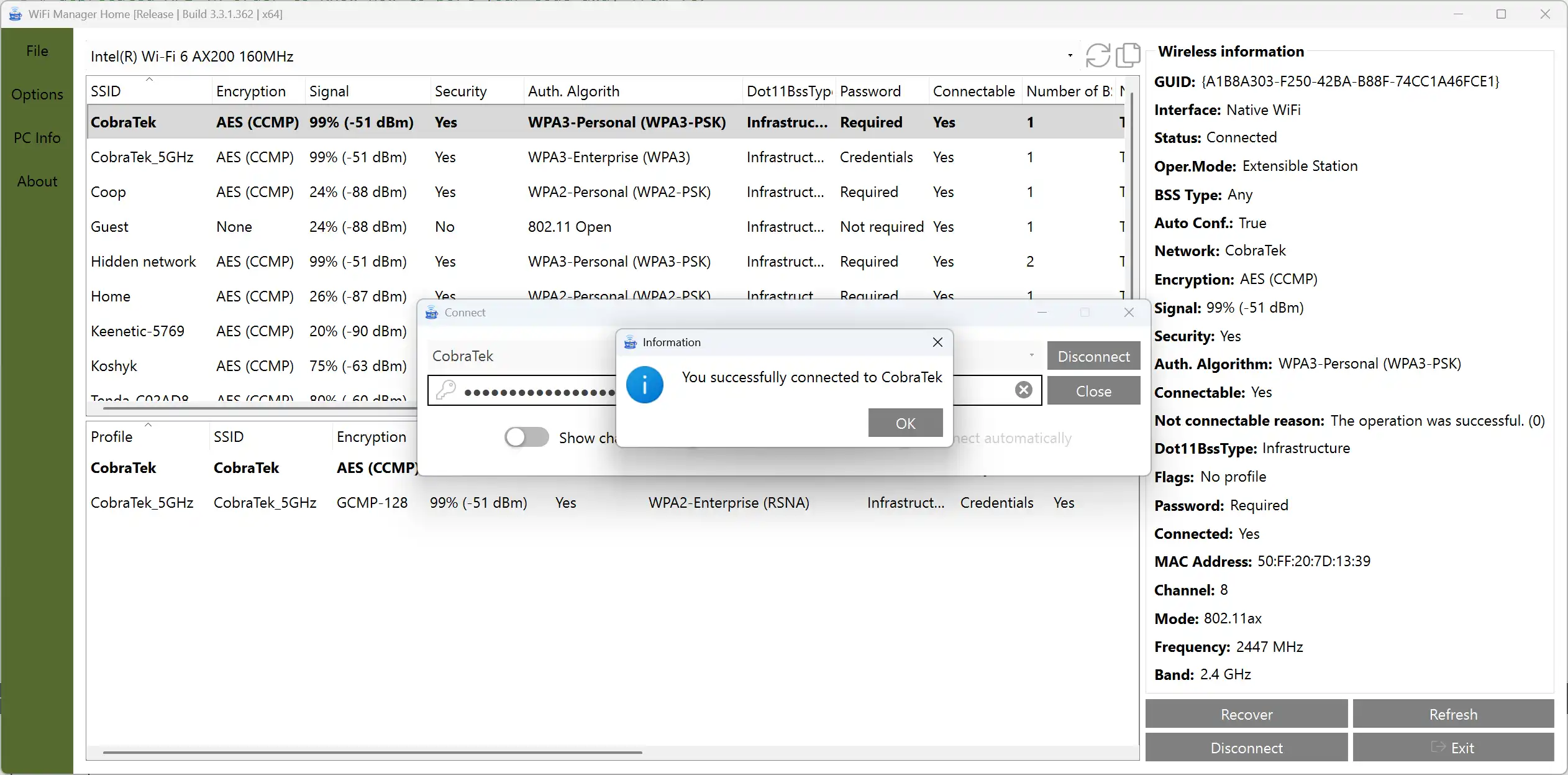Click the Refresh button in wireless panel
The image size is (1568, 775).
click(1452, 714)
